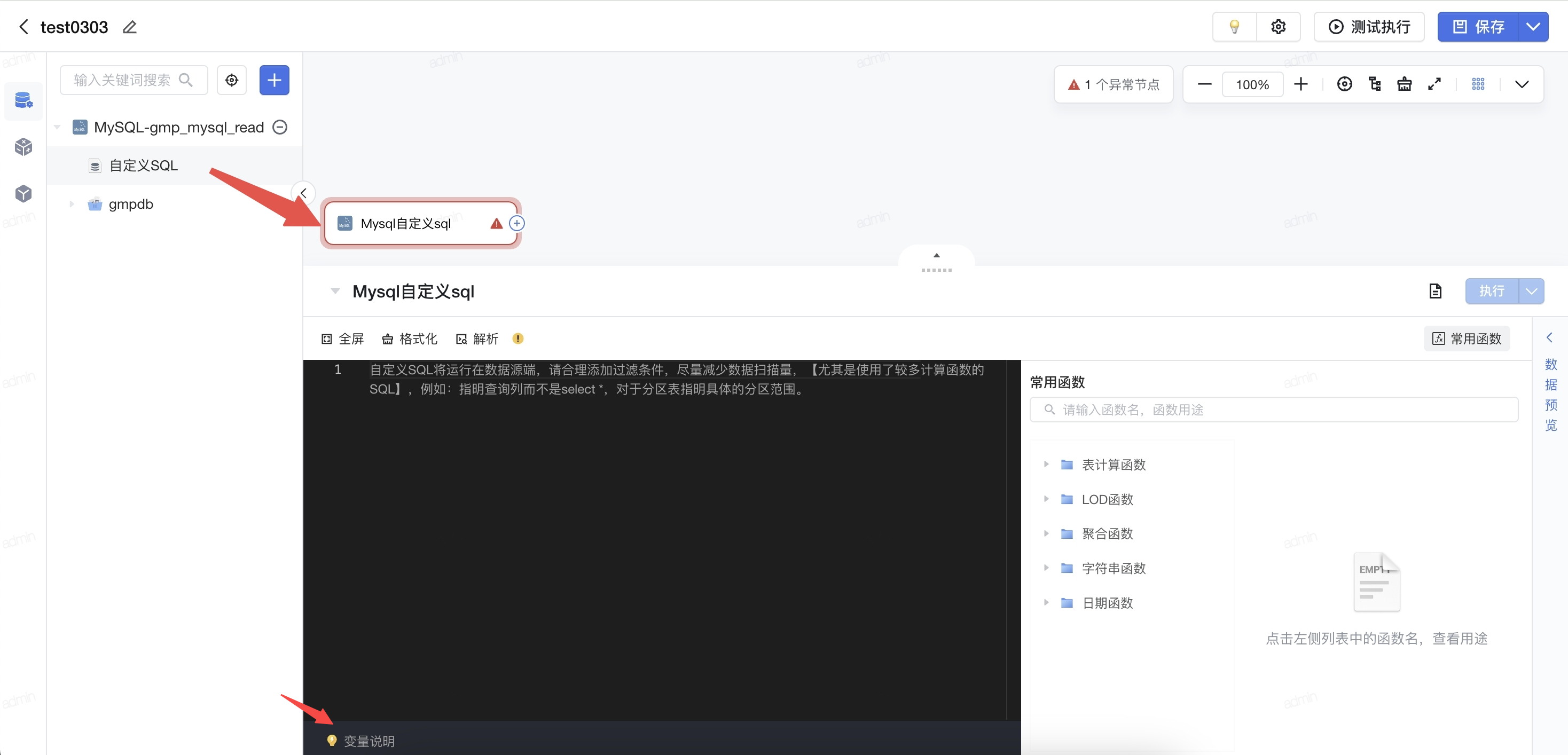Screen dimensions: 1568x755
Task: Expand the 字符串函数 folder
Action: (x=1046, y=568)
